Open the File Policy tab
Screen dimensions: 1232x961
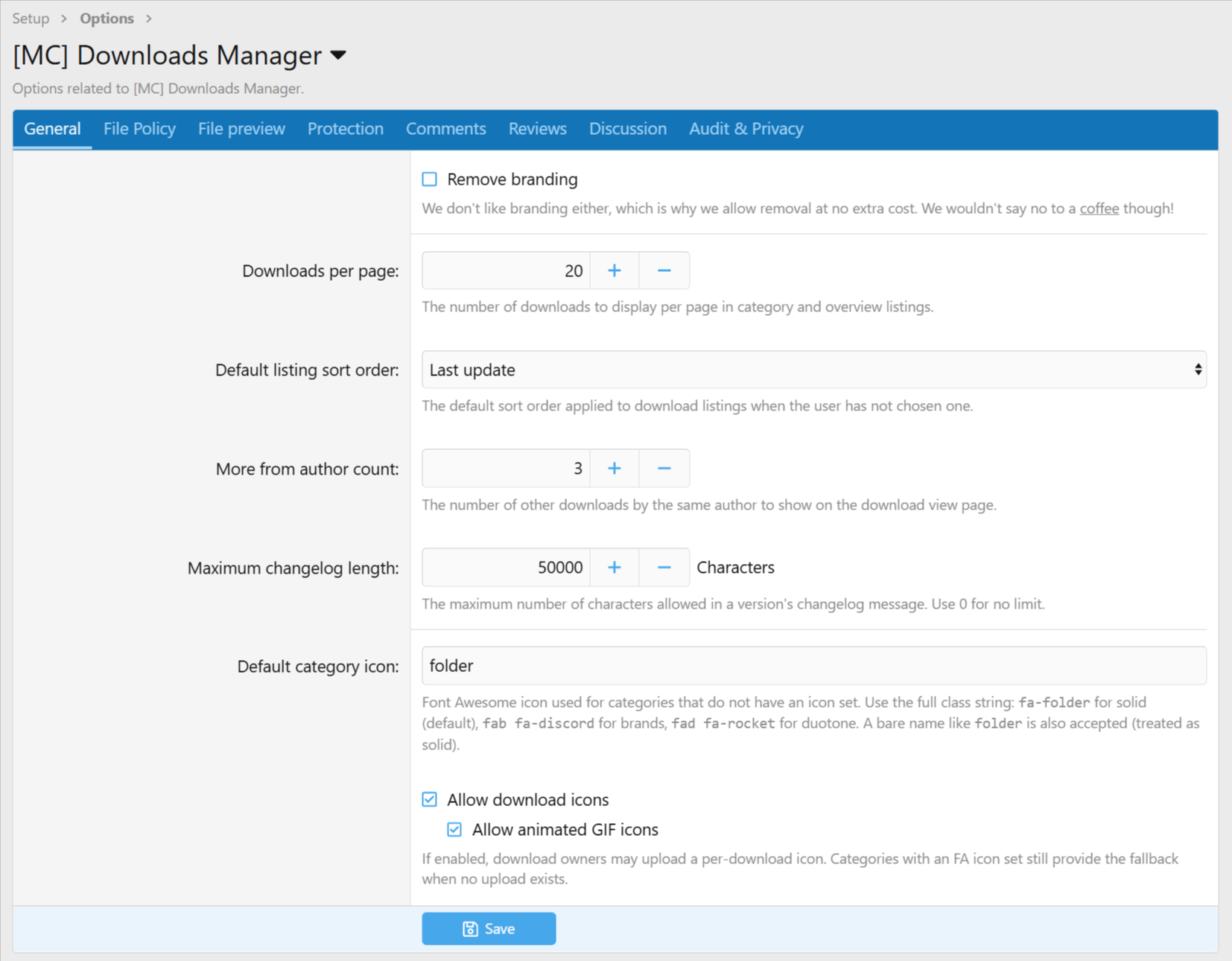(x=139, y=129)
